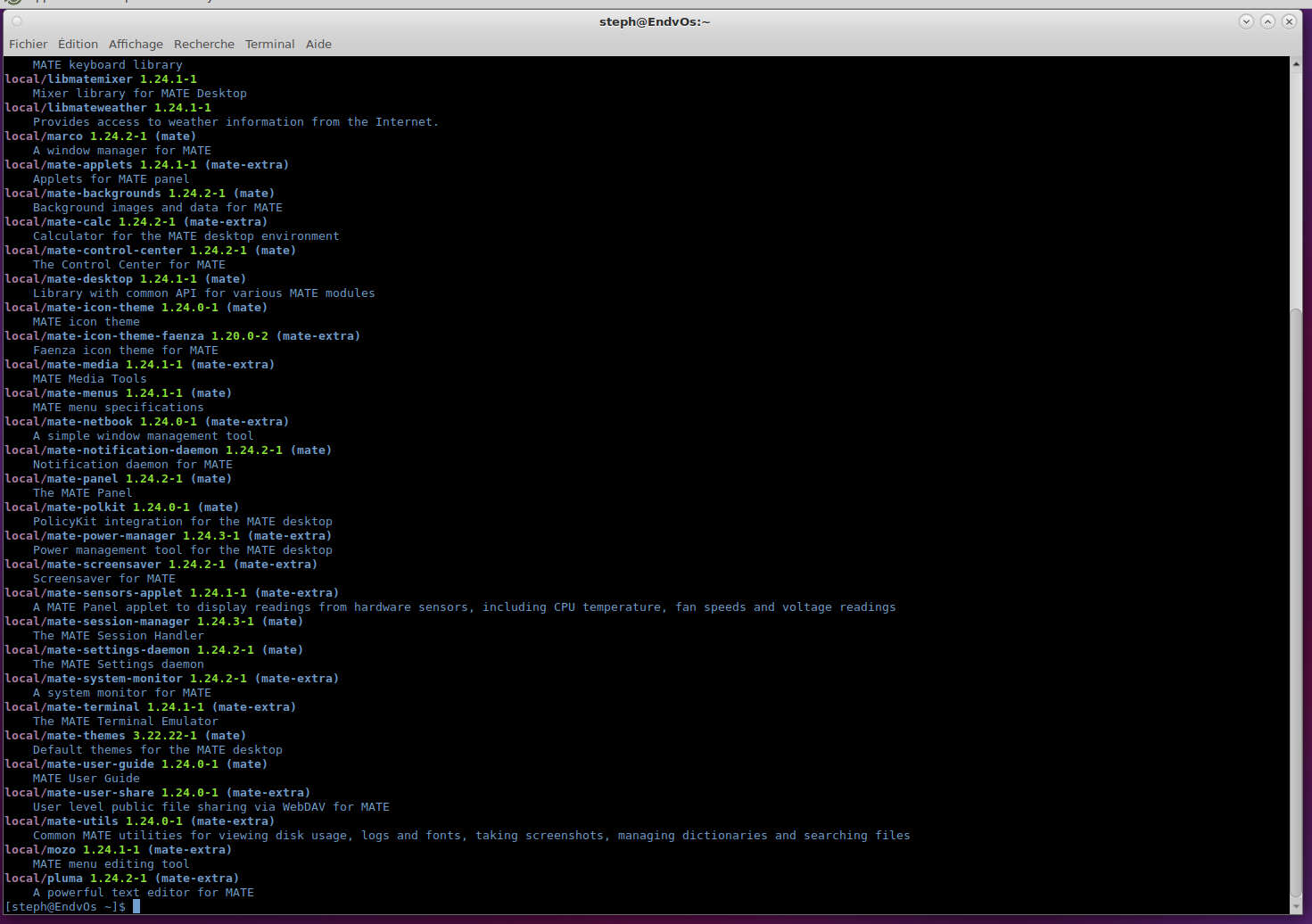Screen dimensions: 1312x924
Task: Minimize the terminal window
Action: [x=1246, y=21]
